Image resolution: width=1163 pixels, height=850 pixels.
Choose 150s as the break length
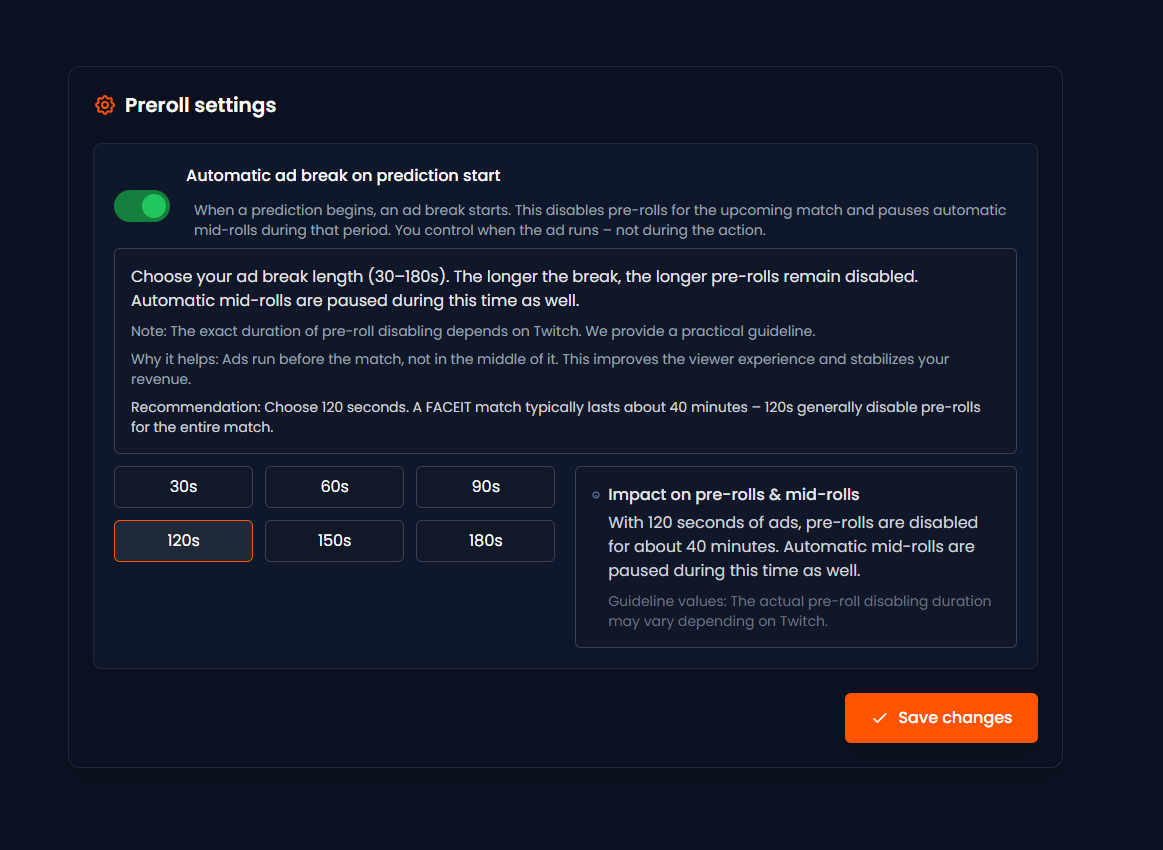pyautogui.click(x=334, y=541)
